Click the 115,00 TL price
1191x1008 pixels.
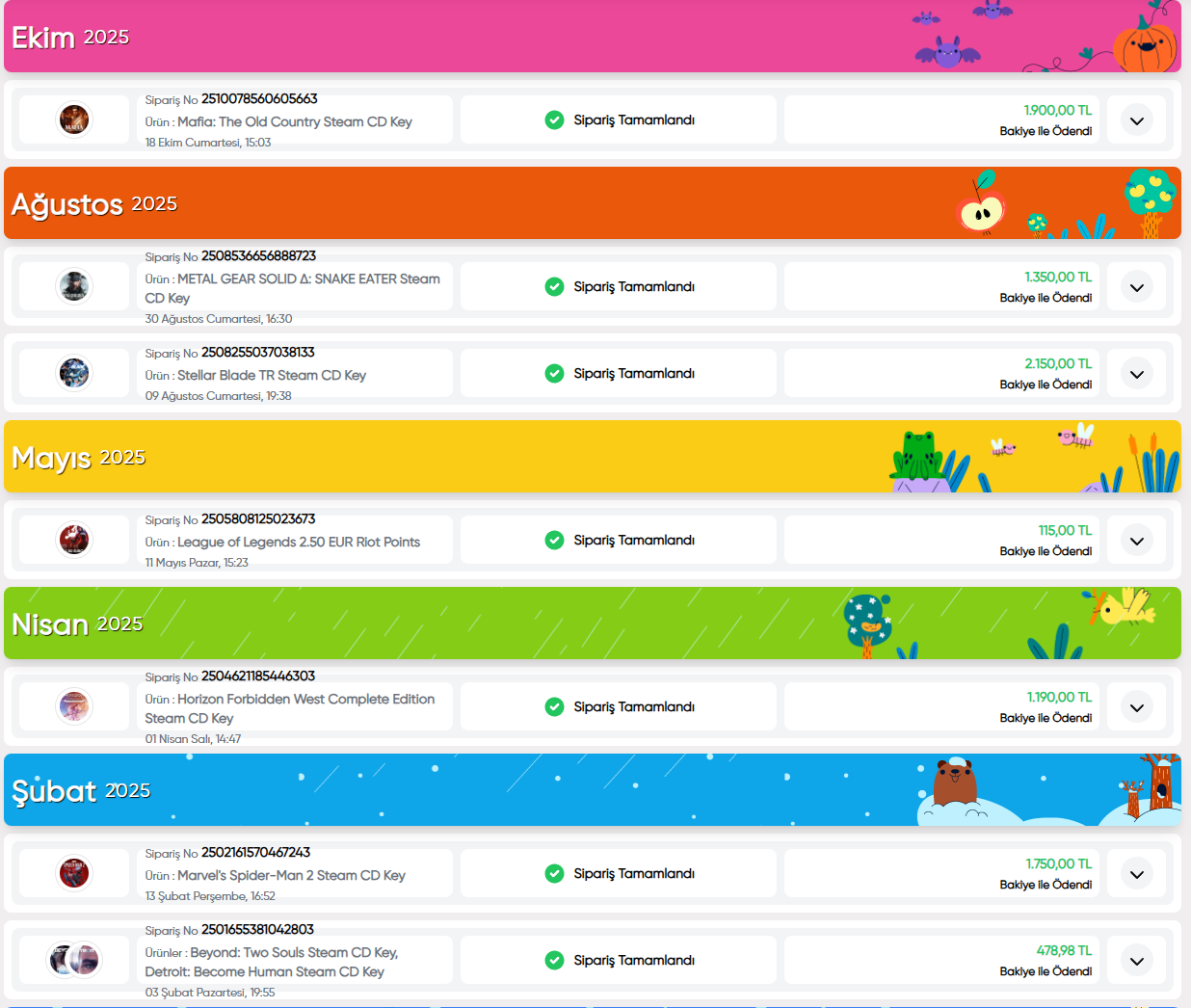[1065, 531]
